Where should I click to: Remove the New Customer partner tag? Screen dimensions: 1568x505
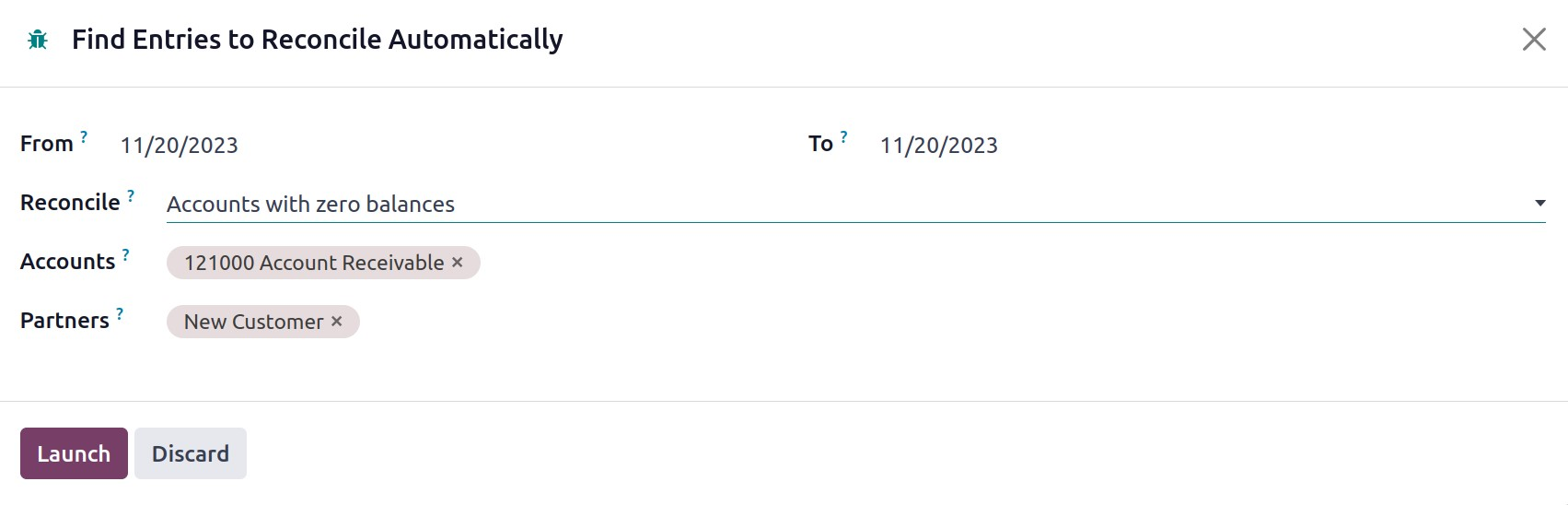point(337,322)
